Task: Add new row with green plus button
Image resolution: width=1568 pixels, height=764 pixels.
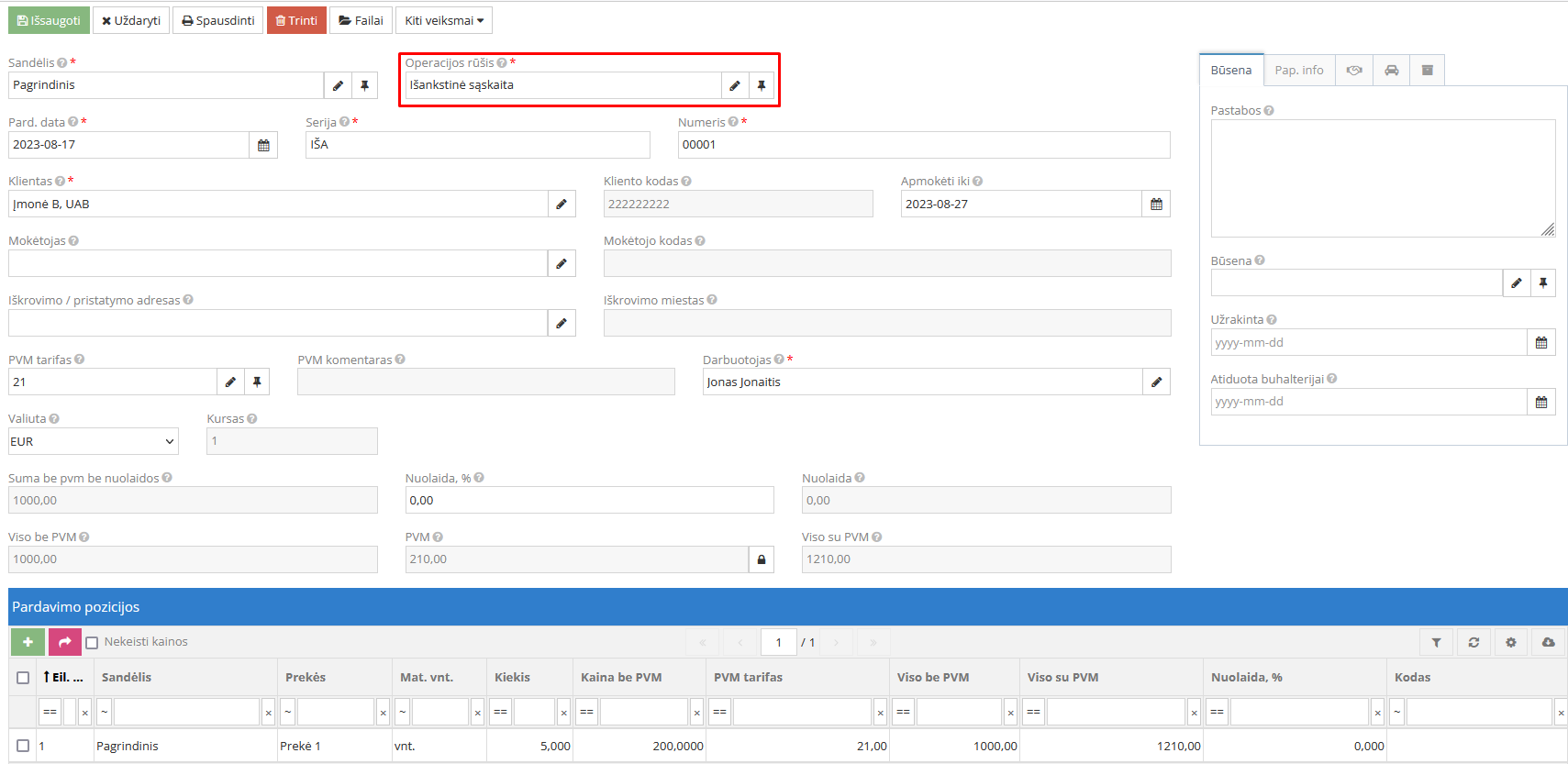Action: click(28, 642)
